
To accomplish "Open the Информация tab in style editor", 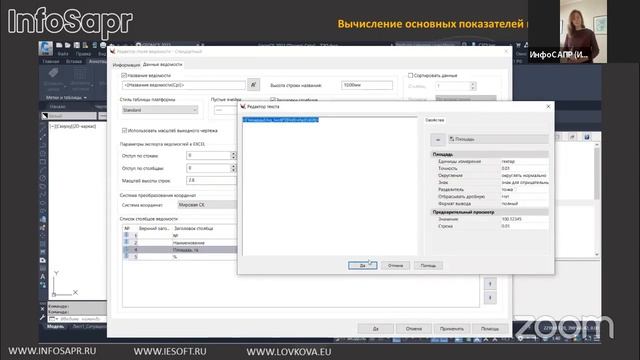I will click(x=126, y=65).
